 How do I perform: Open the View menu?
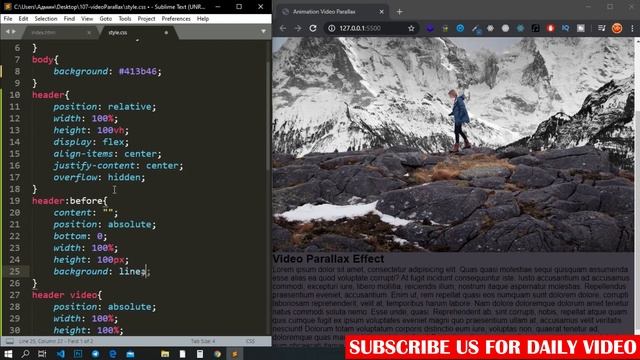click(87, 19)
